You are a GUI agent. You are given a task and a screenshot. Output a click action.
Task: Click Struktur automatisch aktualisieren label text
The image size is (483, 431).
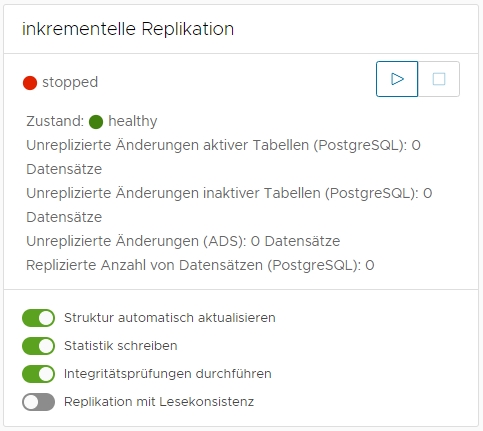170,318
